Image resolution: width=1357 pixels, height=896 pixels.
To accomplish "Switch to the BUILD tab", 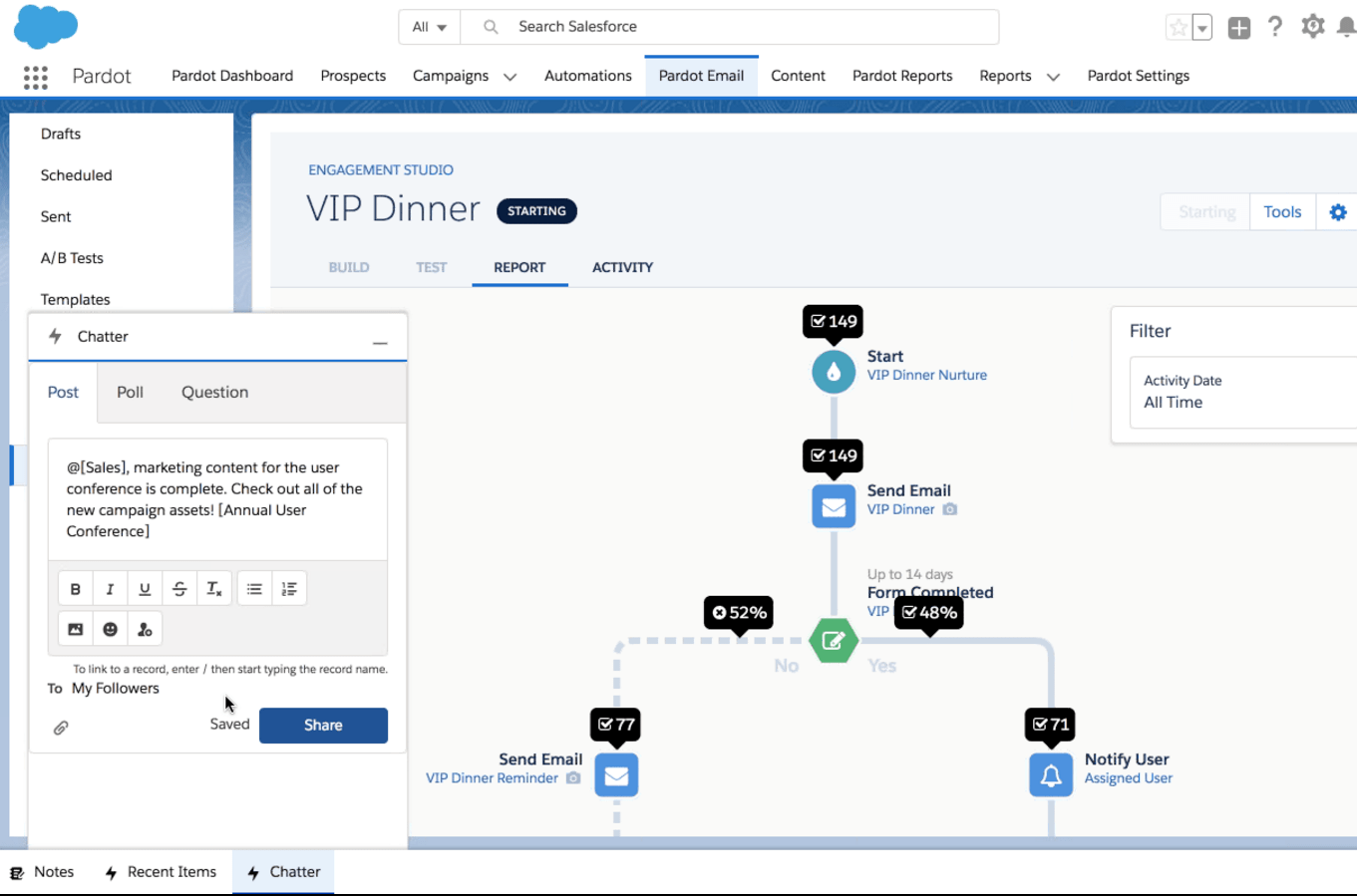I will tap(349, 267).
